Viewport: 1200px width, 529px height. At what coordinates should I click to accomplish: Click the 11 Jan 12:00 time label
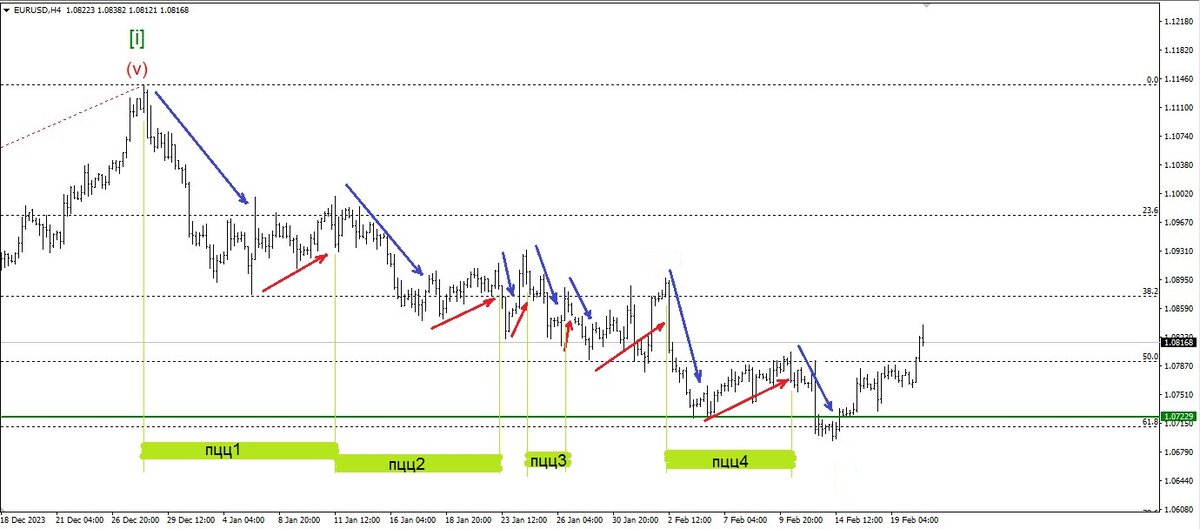[359, 520]
